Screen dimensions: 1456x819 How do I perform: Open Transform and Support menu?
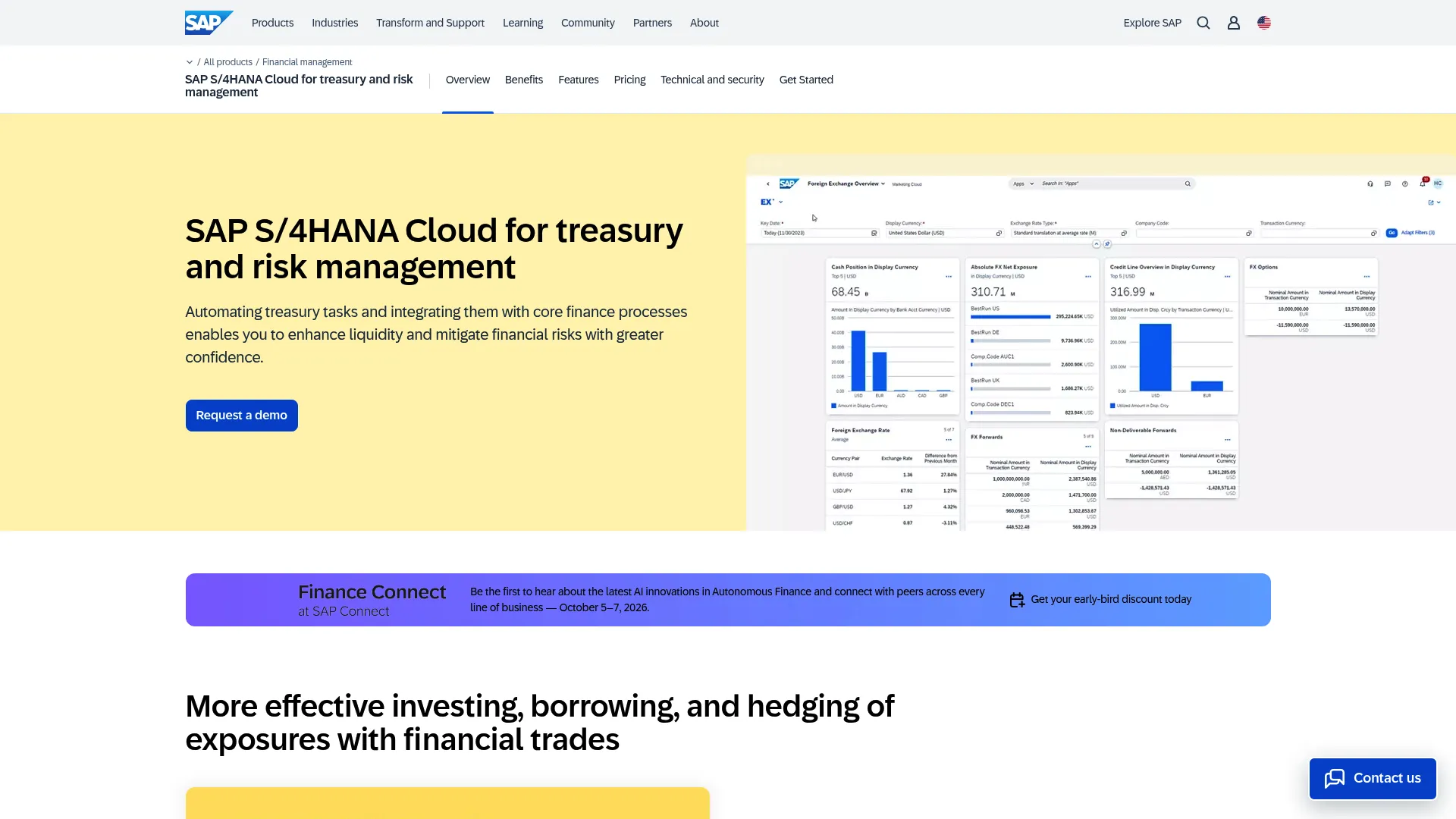[430, 23]
